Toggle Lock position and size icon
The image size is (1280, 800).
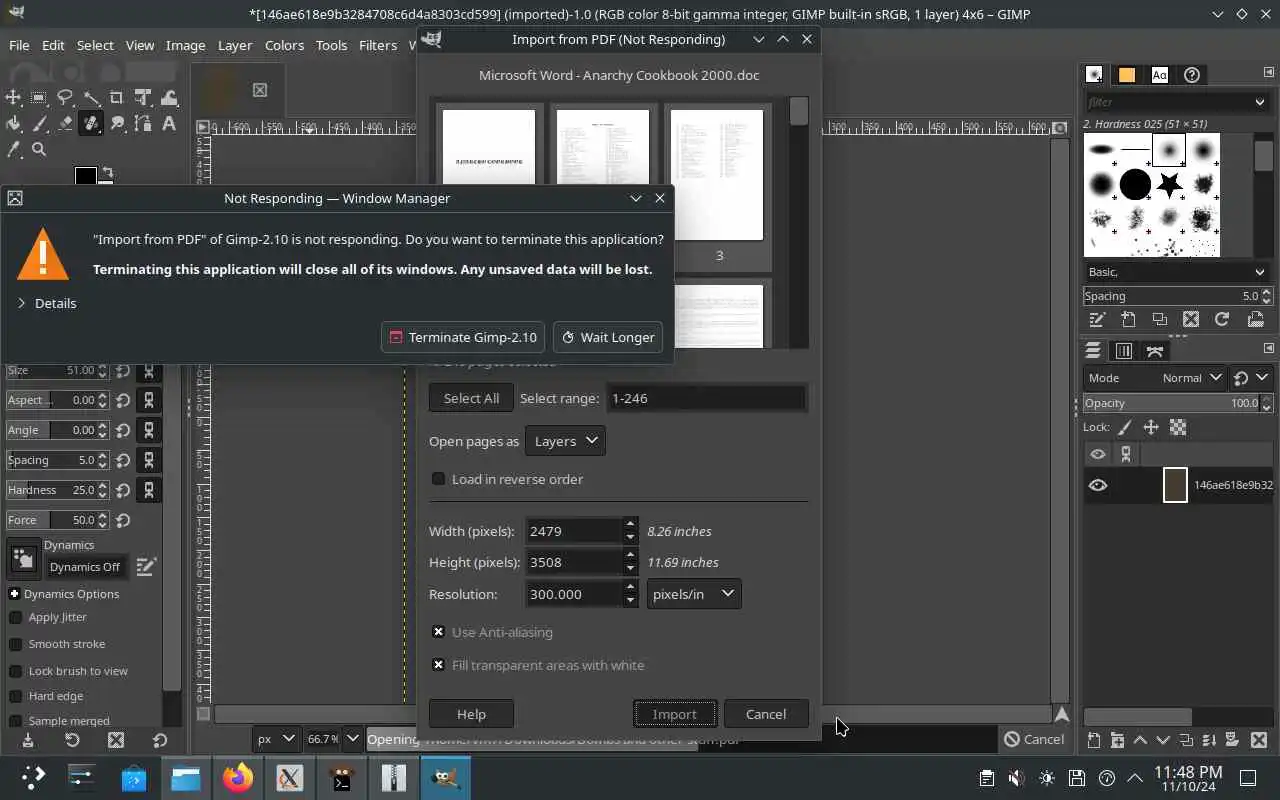point(1151,427)
